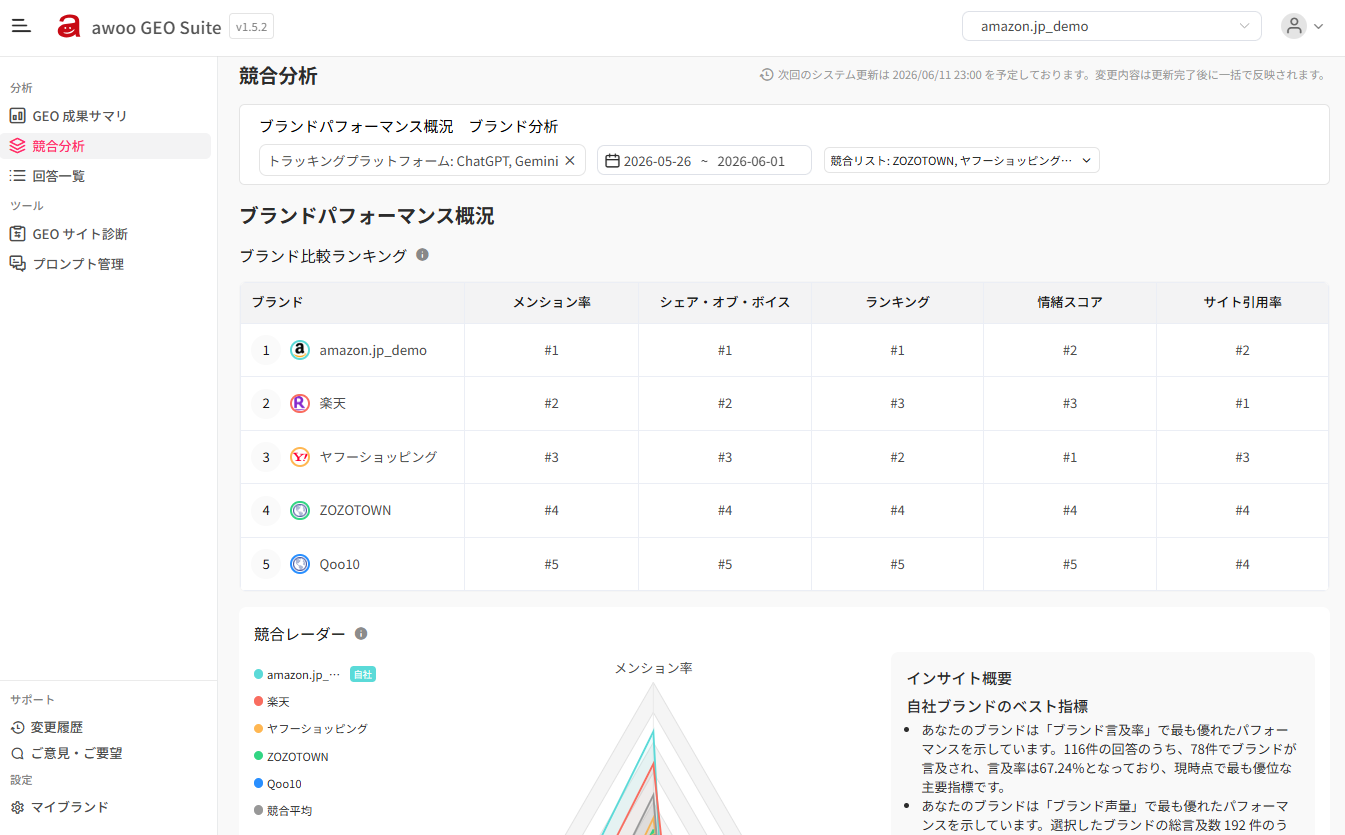
Task: Click the 変更履歴 history icon
Action: (x=17, y=727)
